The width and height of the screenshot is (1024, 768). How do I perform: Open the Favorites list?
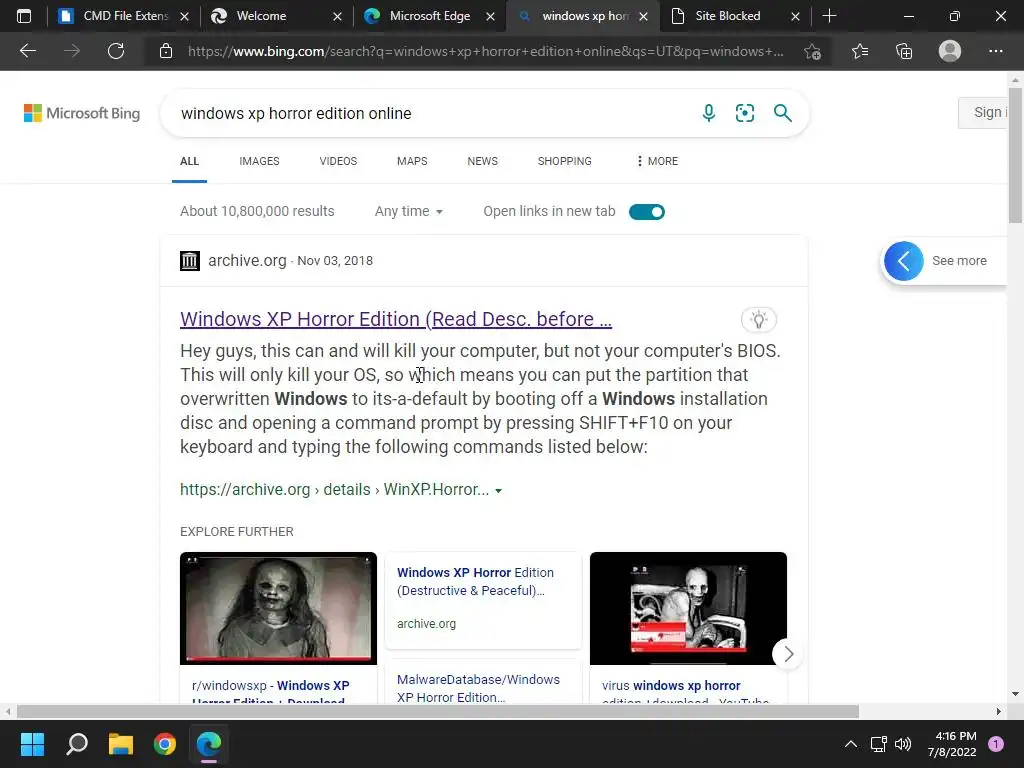(860, 51)
